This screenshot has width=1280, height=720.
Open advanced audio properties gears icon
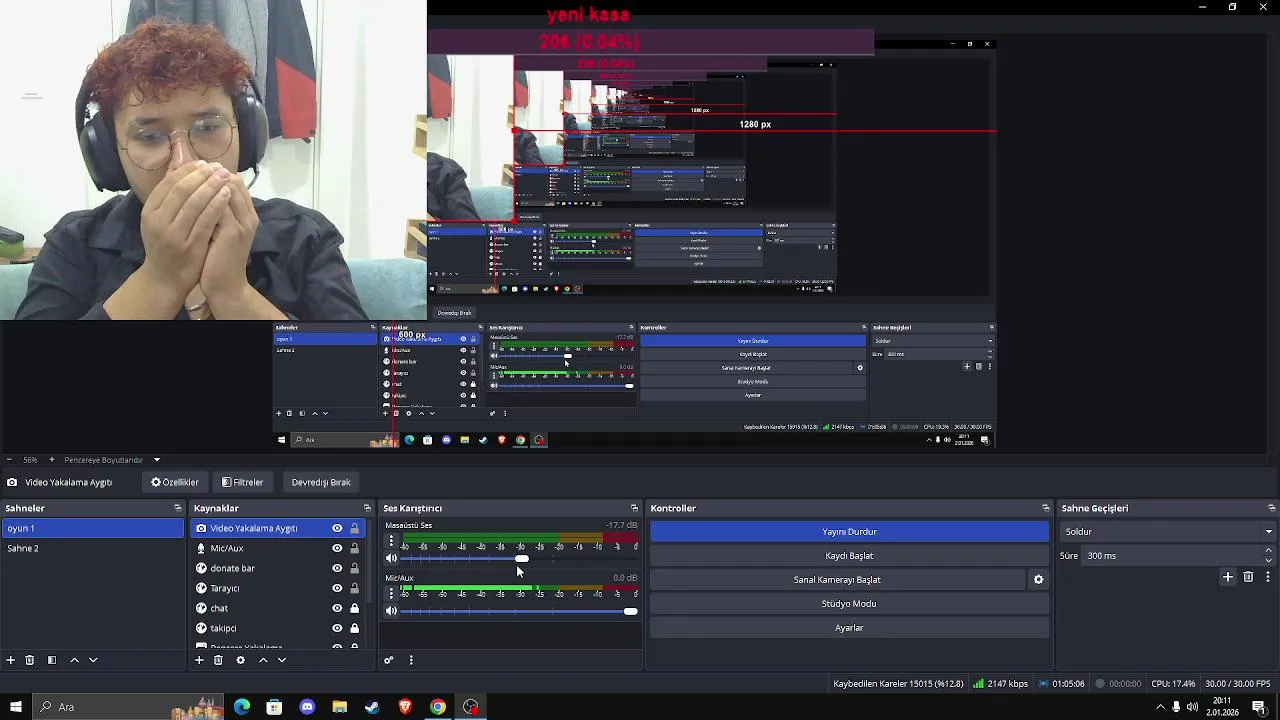coord(389,660)
